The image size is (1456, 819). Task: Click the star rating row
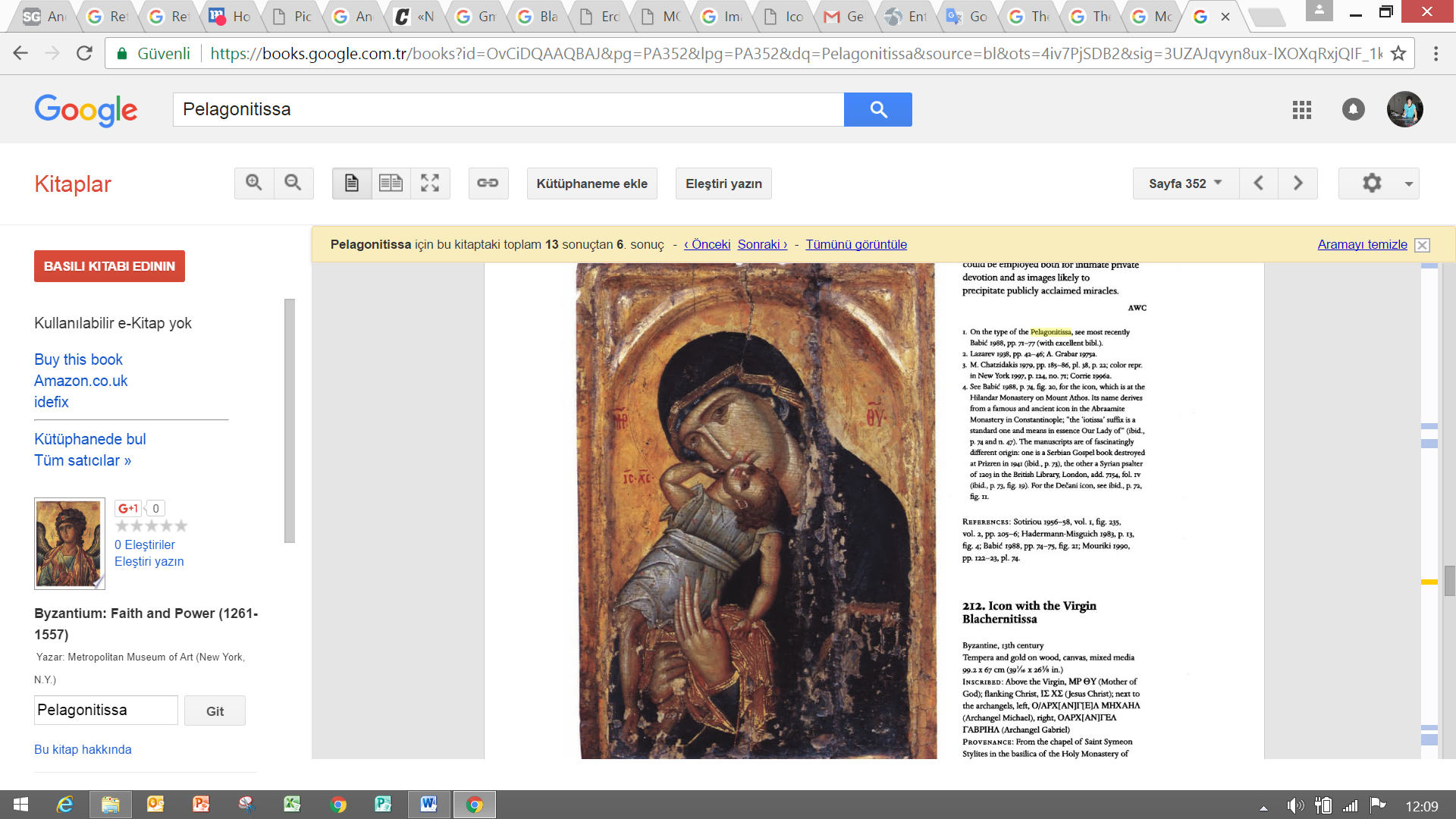click(151, 526)
